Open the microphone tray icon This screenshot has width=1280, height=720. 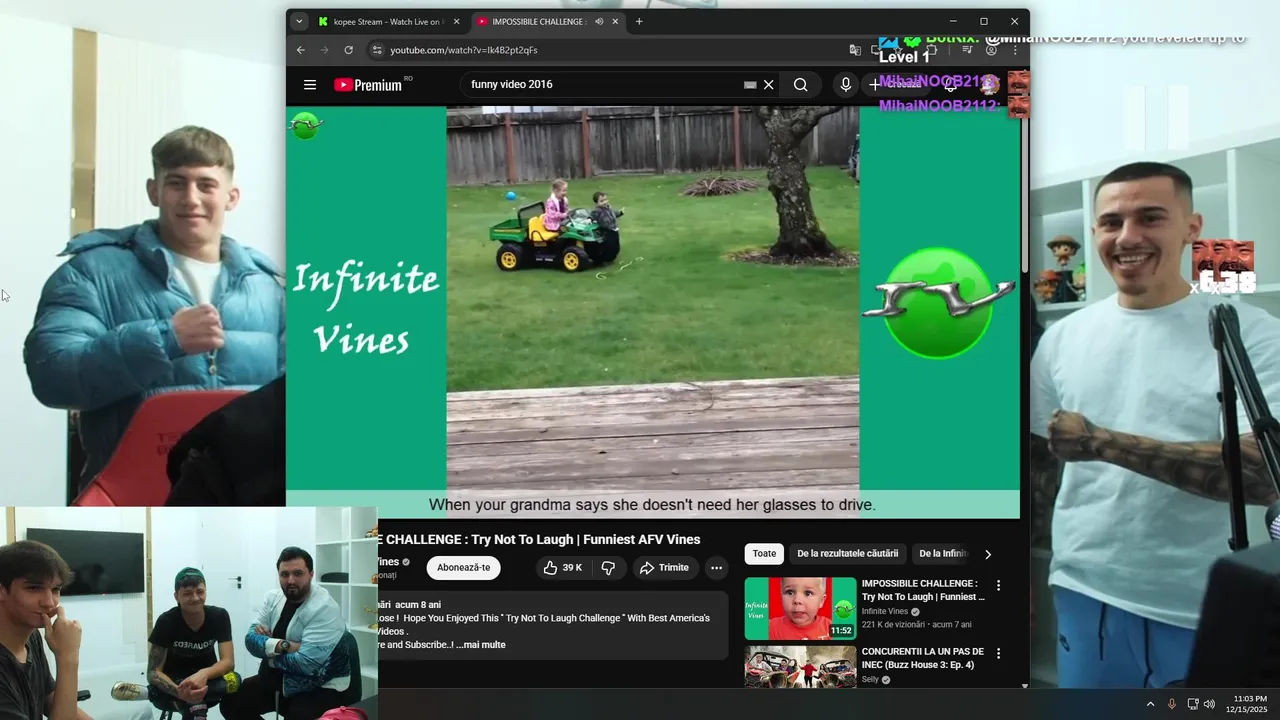1172,704
